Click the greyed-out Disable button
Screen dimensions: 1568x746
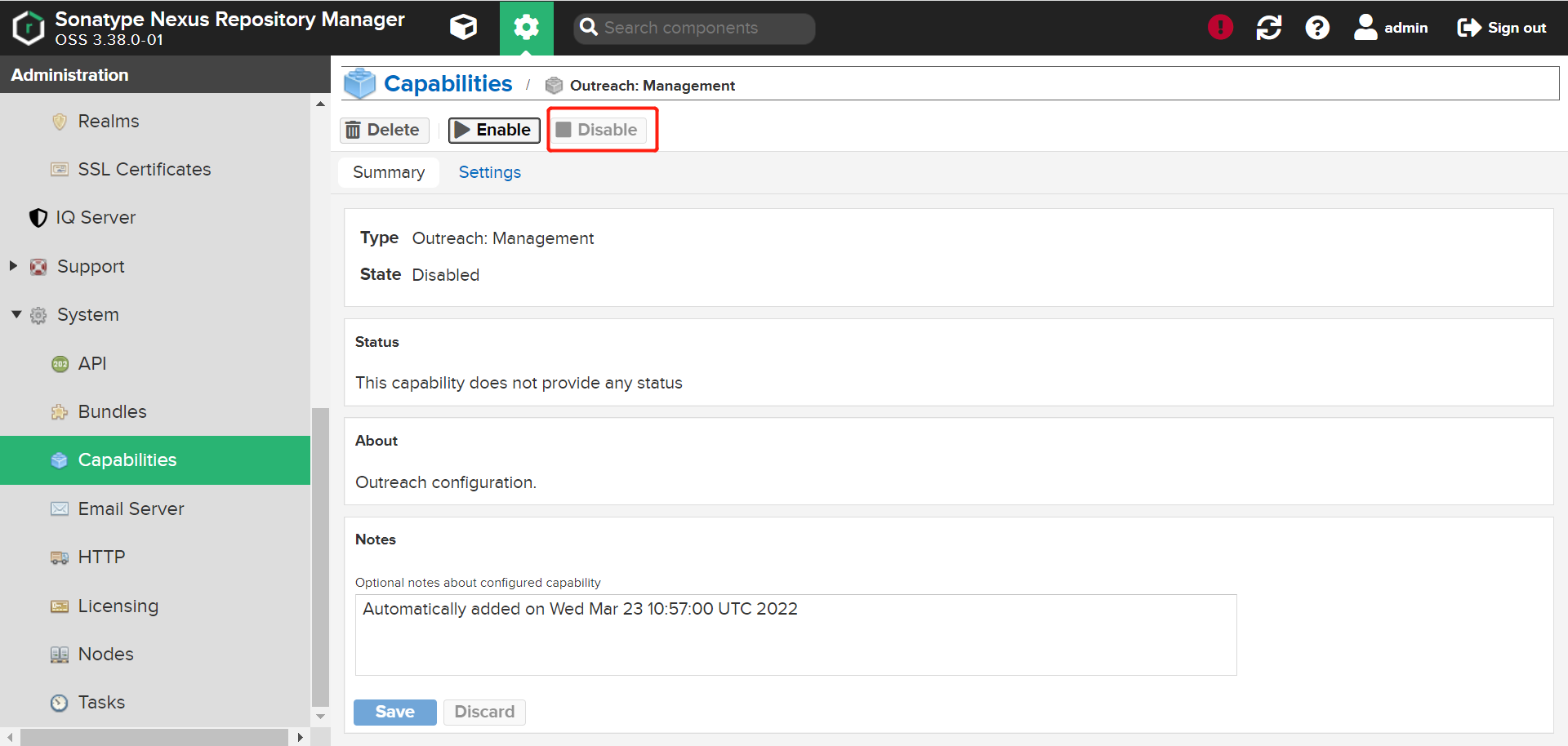pyautogui.click(x=598, y=130)
